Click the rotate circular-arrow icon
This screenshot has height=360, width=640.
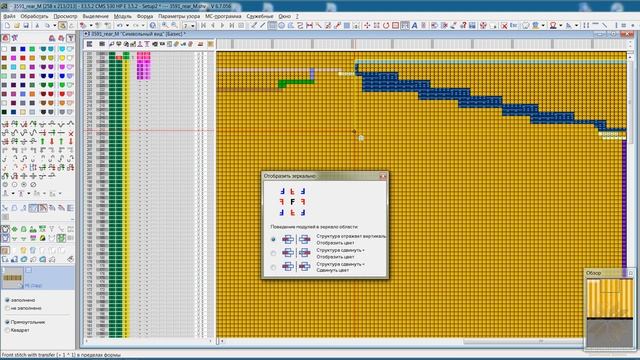[x=386, y=25]
